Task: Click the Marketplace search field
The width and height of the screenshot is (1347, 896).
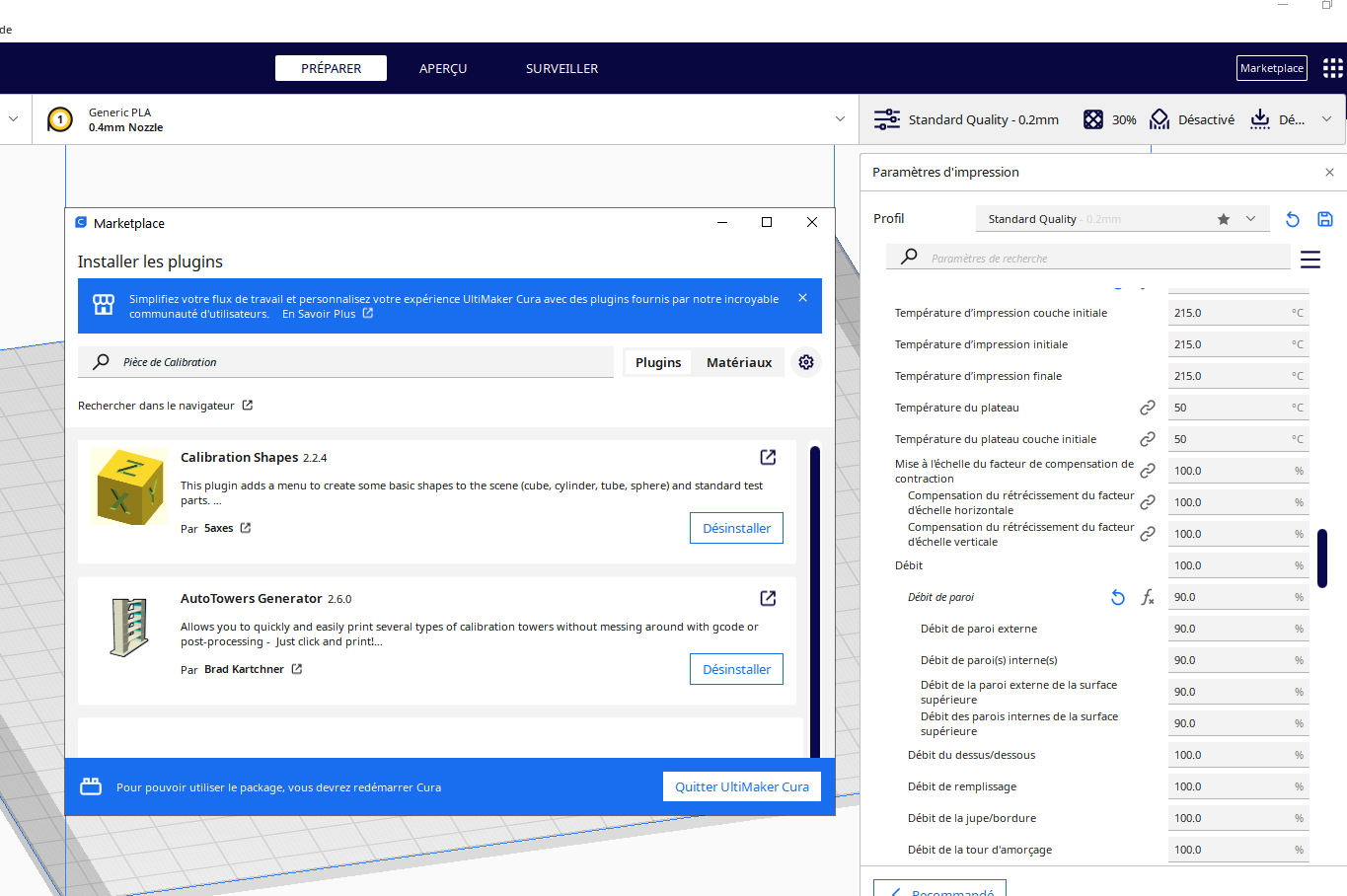Action: [345, 362]
